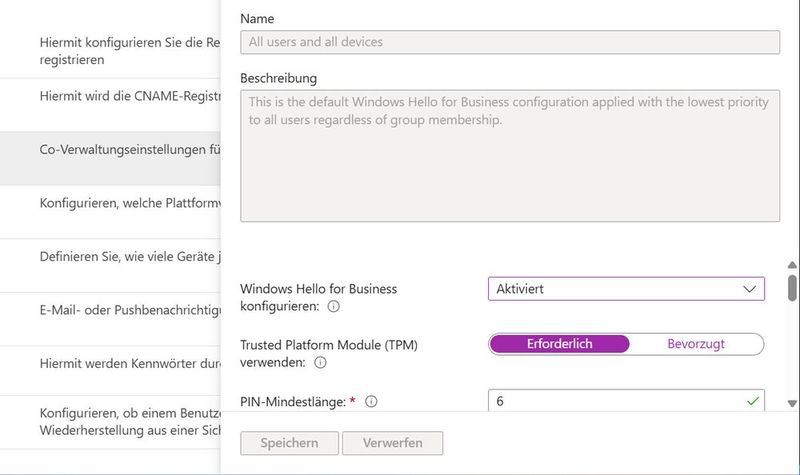The height and width of the screenshot is (475, 800).
Task: Select the 'Konfigurieren, ob einem Benutz' row
Action: pyautogui.click(x=110, y=422)
